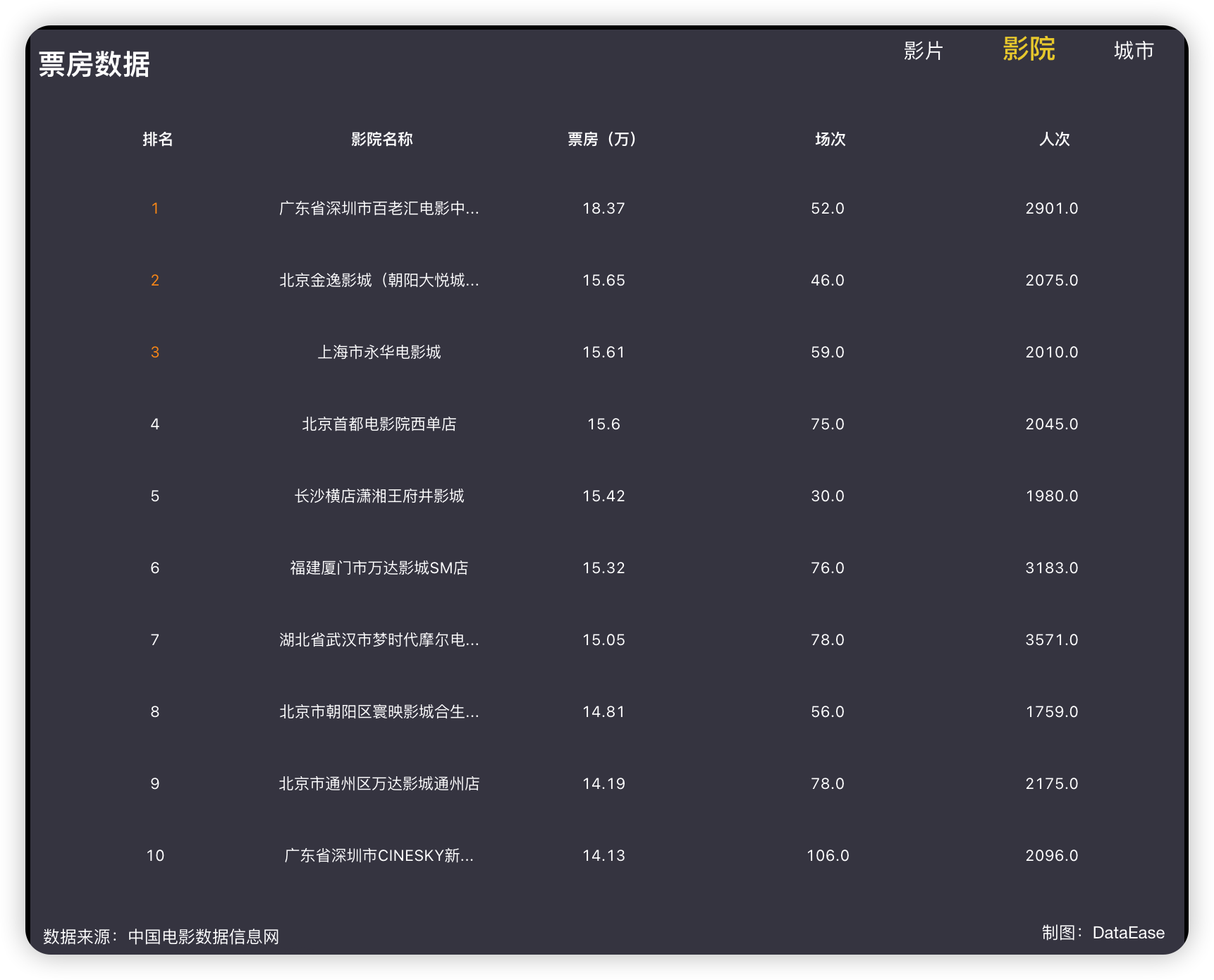
Task: Select cinema 北京首都电影院西单店
Action: 379,424
